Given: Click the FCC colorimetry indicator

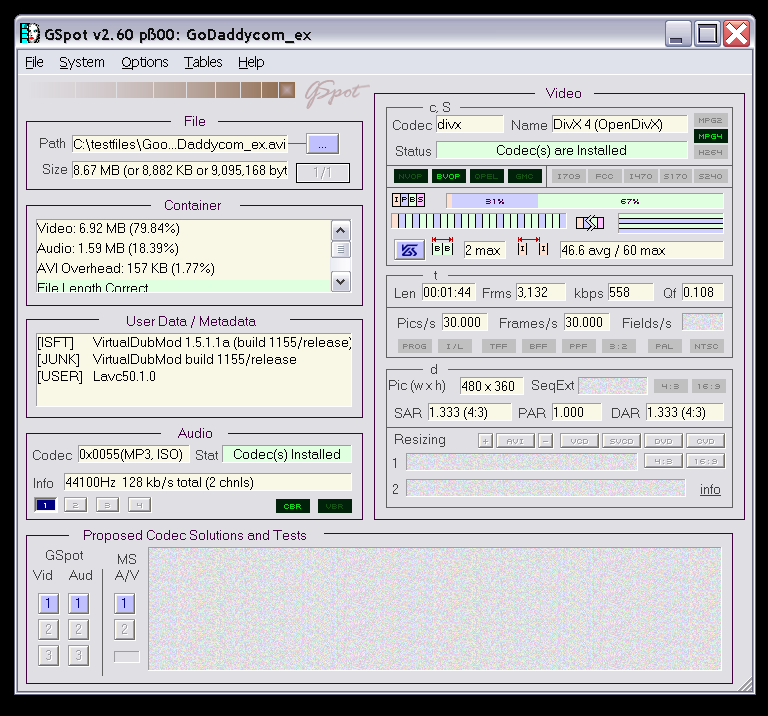Looking at the screenshot, I should pyautogui.click(x=604, y=176).
